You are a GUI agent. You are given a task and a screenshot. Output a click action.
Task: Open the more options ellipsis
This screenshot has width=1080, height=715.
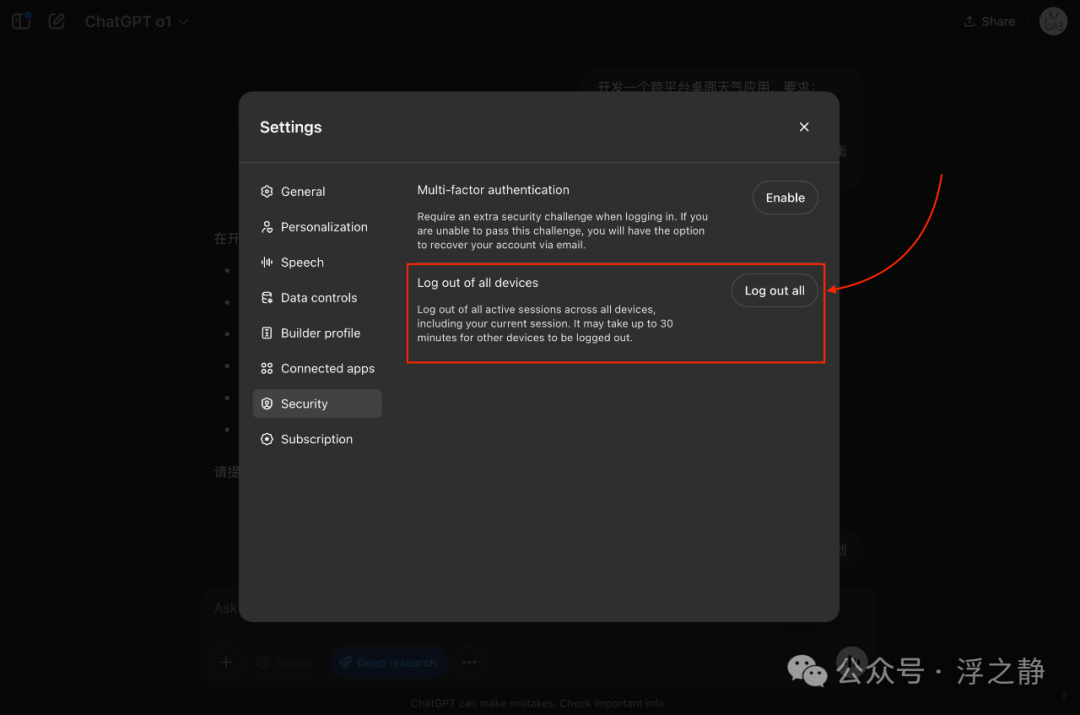pos(469,663)
